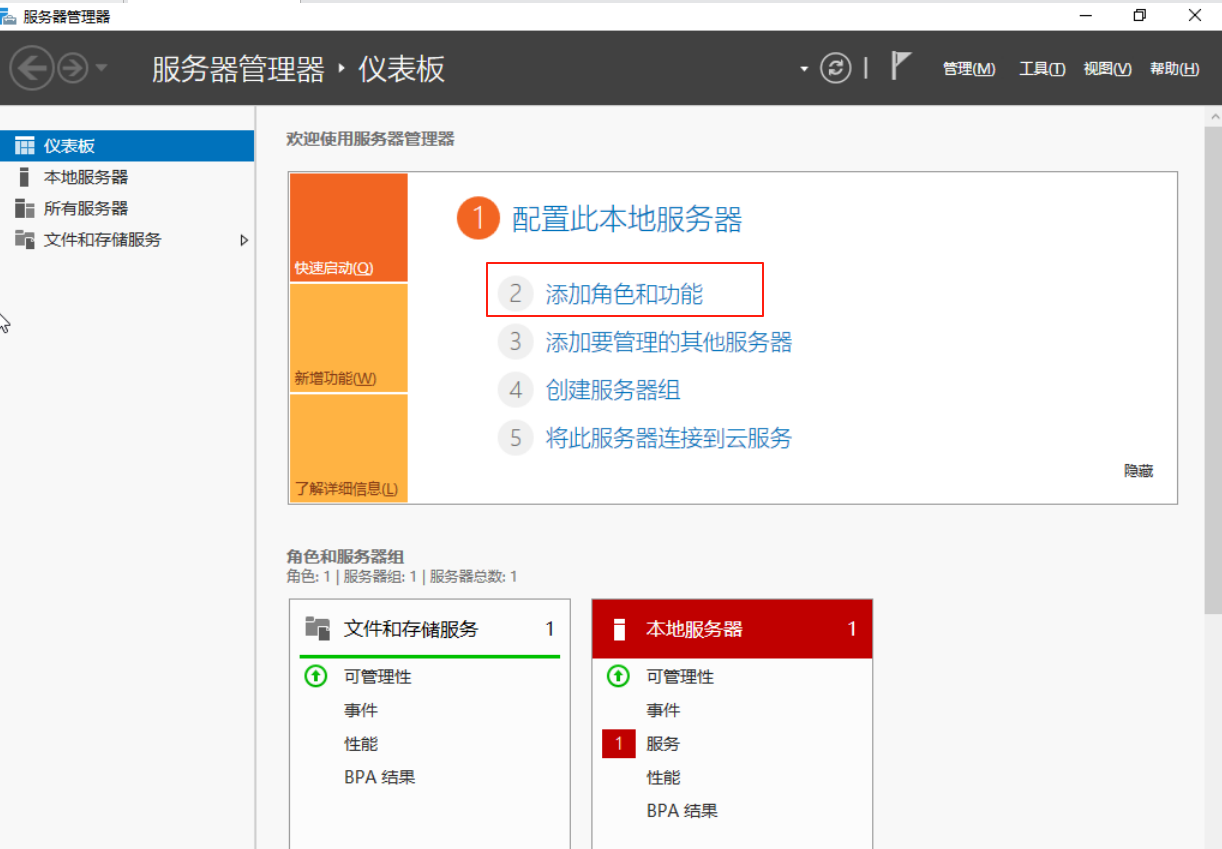Viewport: 1222px width, 849px height.
Task: Expand the 文件和存储服务 sidebar arrow
Action: pyautogui.click(x=244, y=240)
